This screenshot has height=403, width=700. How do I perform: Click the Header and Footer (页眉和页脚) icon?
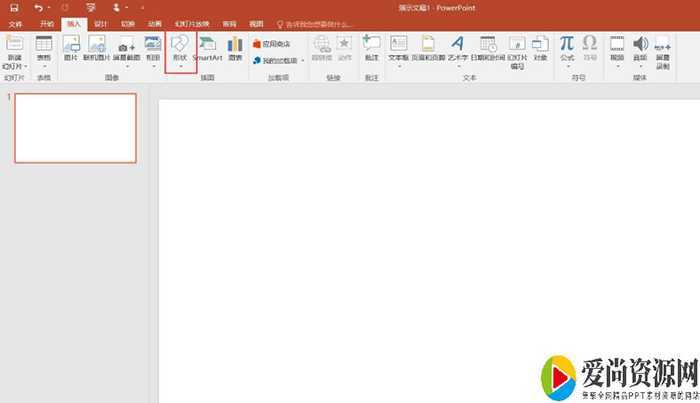point(427,49)
